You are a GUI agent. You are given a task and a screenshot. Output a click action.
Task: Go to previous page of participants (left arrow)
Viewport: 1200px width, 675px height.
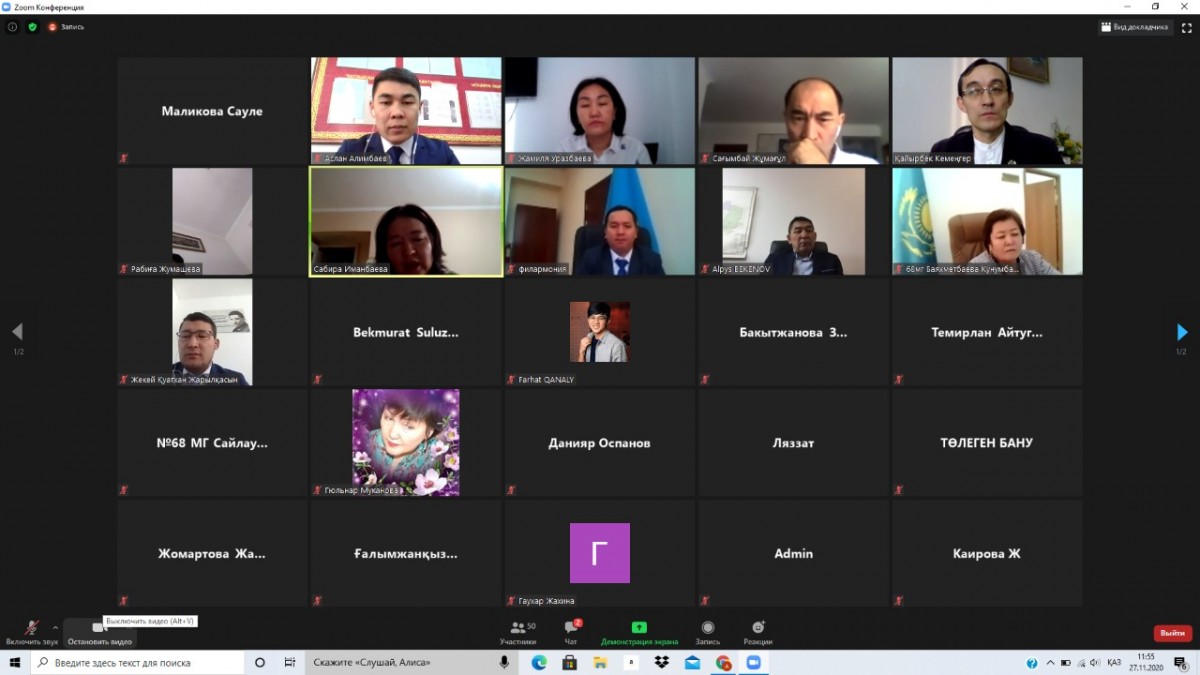(x=17, y=332)
